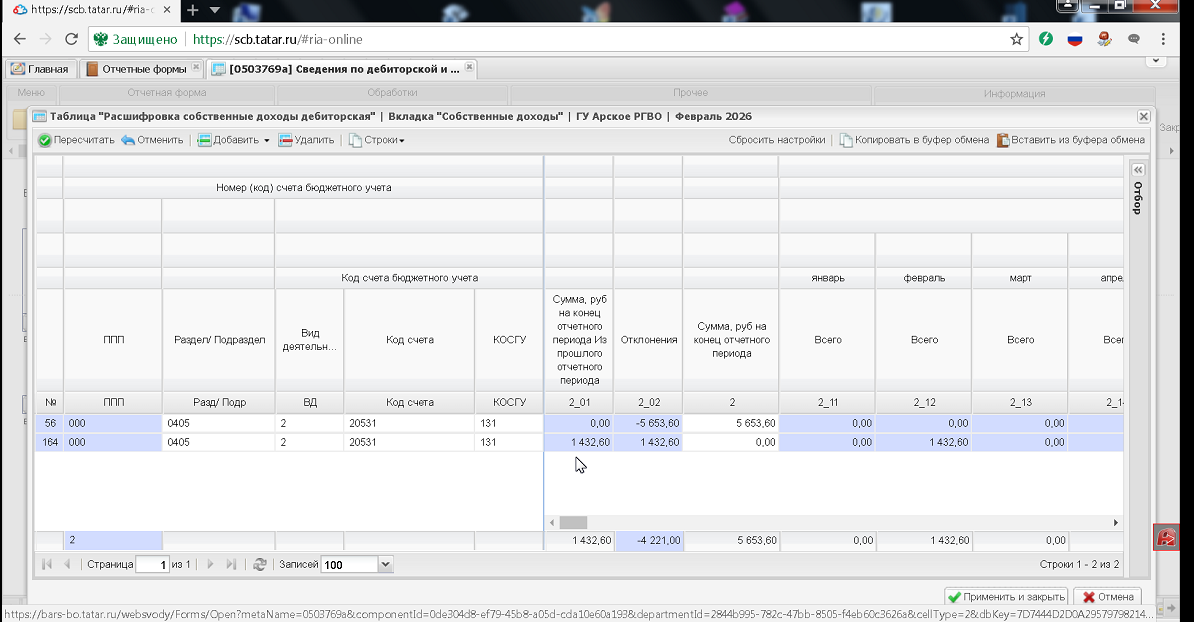Switch to the Главная tab

click(x=40, y=69)
